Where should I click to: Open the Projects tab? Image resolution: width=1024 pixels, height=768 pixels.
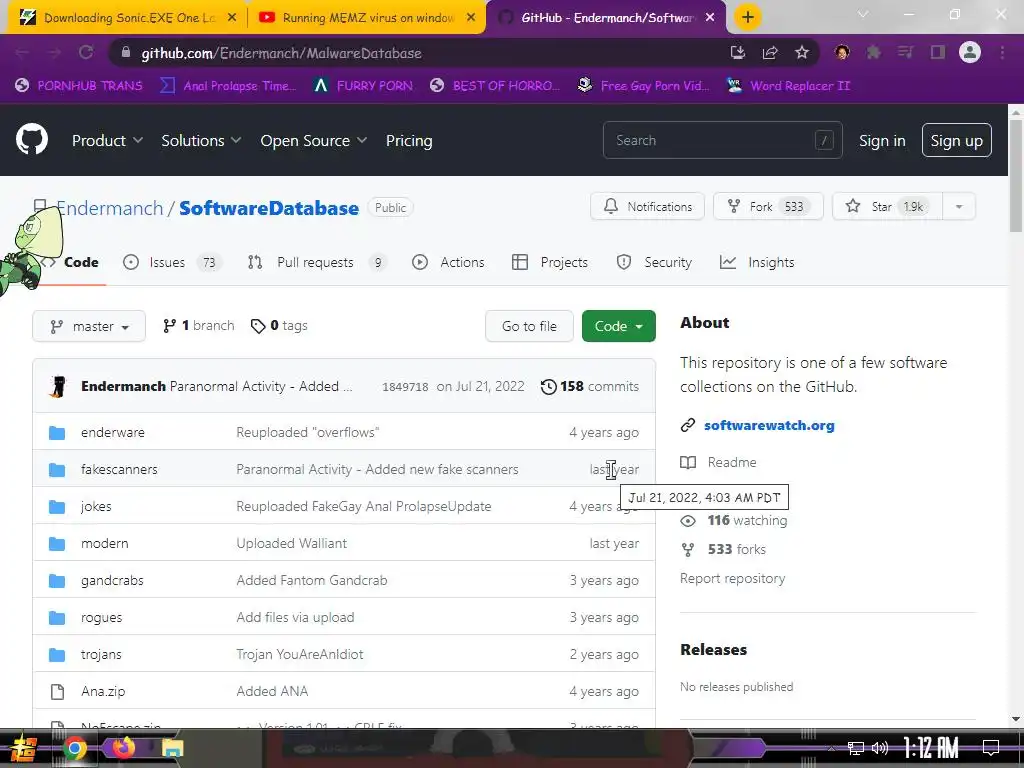pyautogui.click(x=549, y=263)
